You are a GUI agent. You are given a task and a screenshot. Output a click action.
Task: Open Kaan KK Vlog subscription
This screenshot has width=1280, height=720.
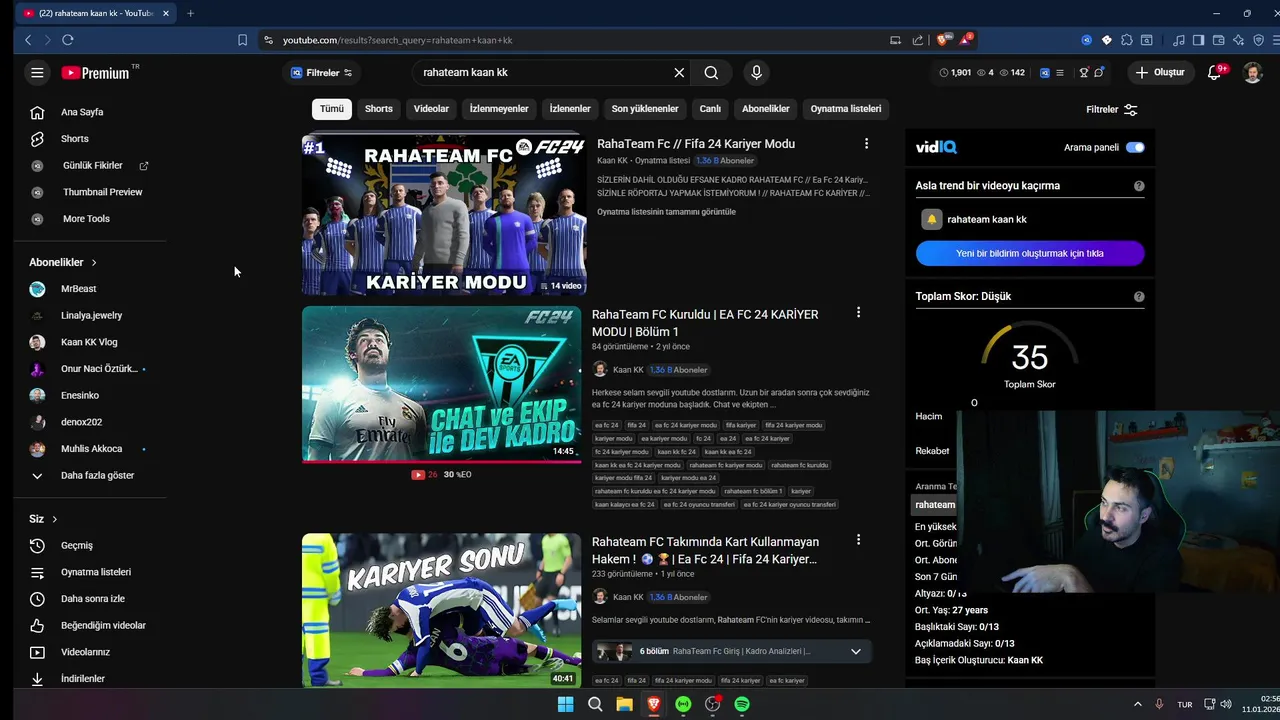pos(90,342)
